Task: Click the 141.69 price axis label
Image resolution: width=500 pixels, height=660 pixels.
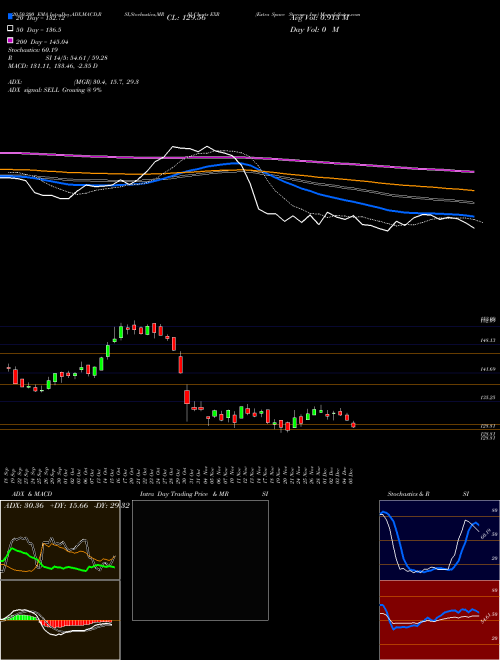Action: [x=488, y=369]
